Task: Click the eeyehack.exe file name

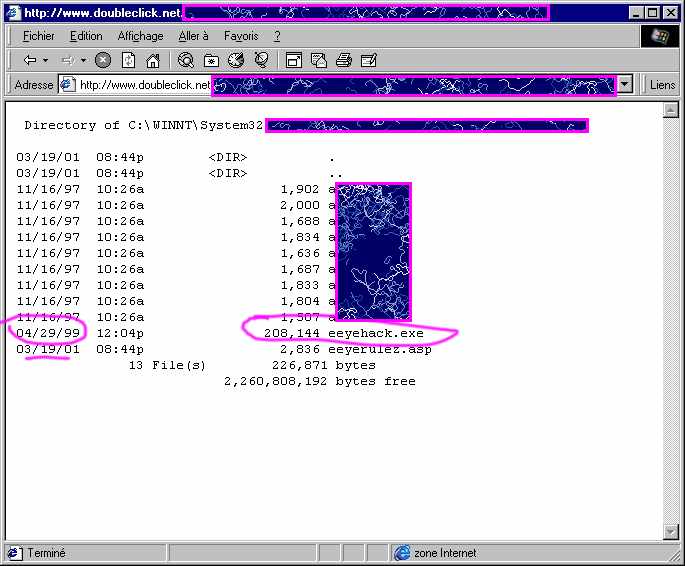Action: (376, 333)
